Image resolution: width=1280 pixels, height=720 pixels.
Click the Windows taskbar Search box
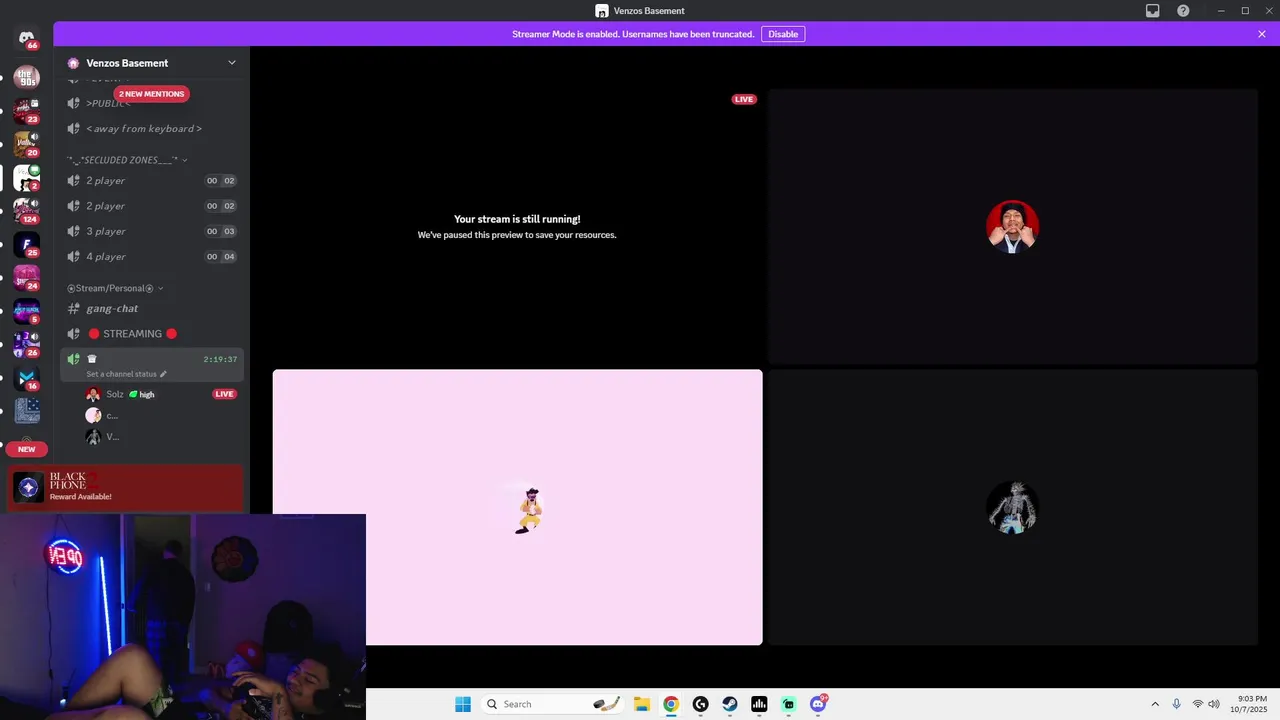(x=552, y=704)
